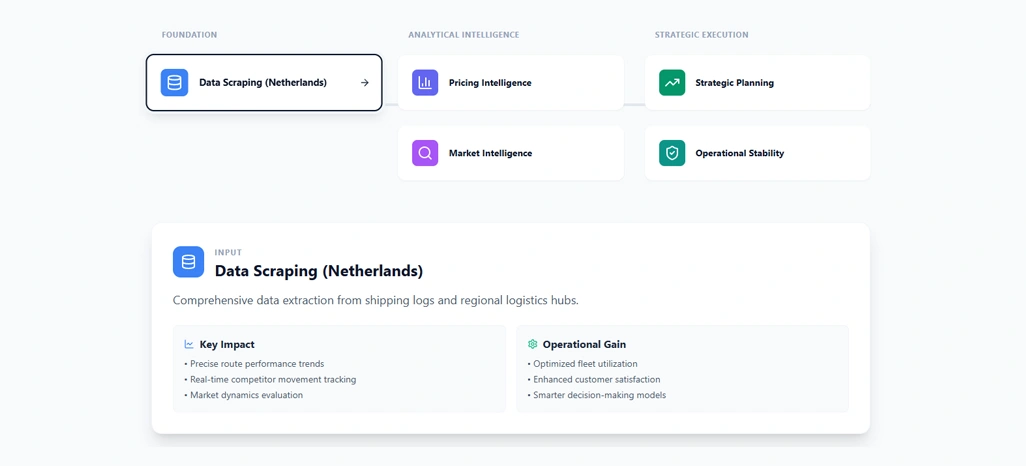Click the Market Intelligence magnifier icon
This screenshot has height=466, width=1026.
[425, 153]
